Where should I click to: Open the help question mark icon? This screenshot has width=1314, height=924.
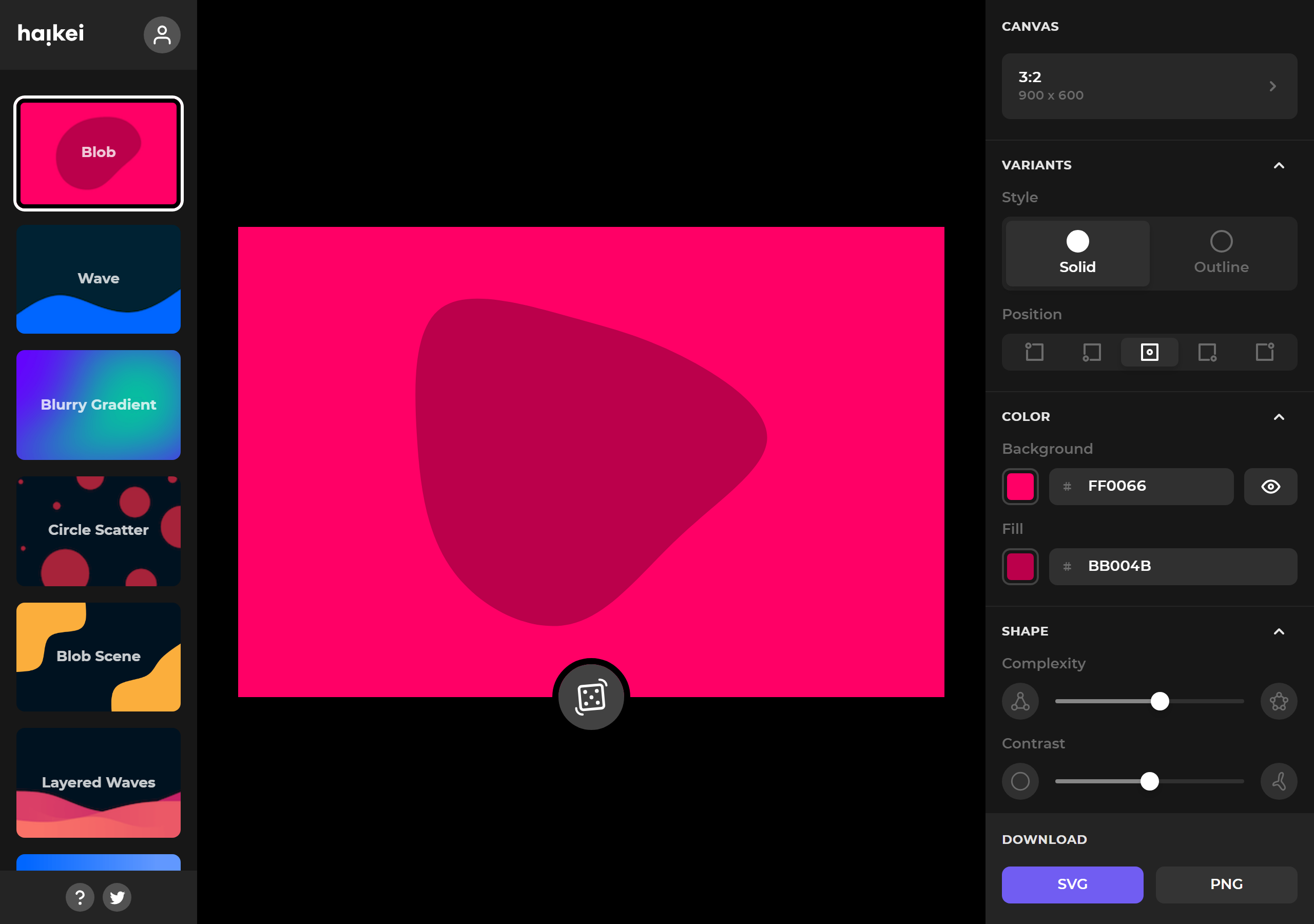click(x=80, y=897)
